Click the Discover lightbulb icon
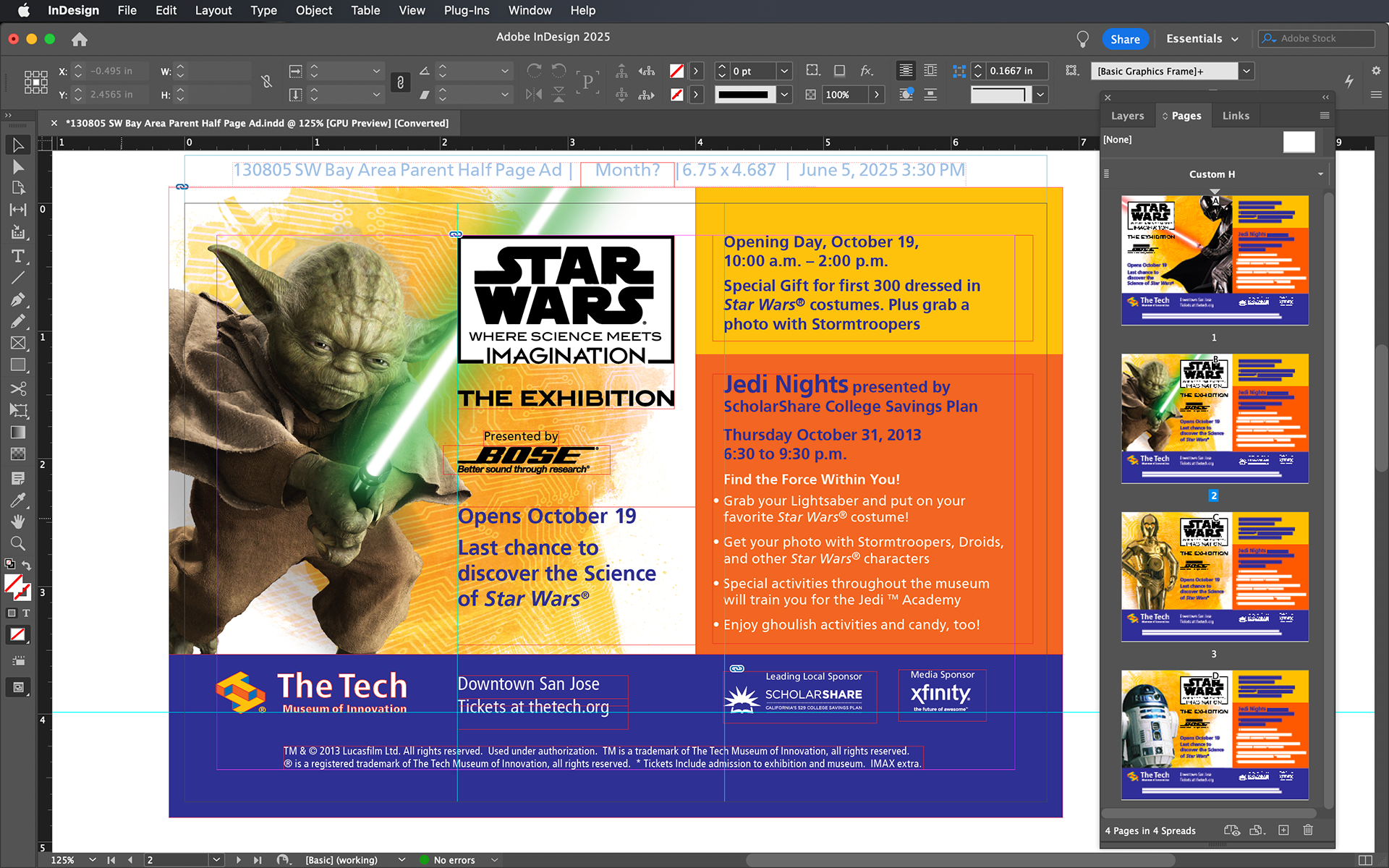 tap(1082, 39)
